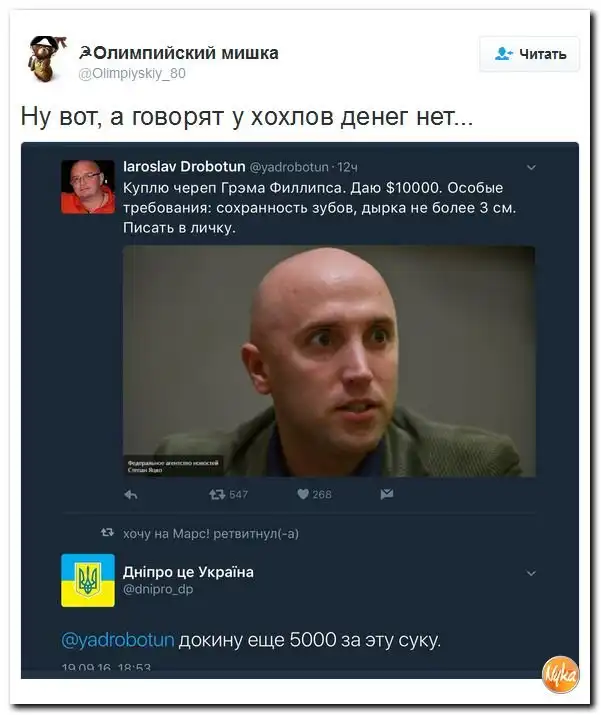The image size is (601, 715).
Task: Open the attached photo of bald man
Action: 329,361
